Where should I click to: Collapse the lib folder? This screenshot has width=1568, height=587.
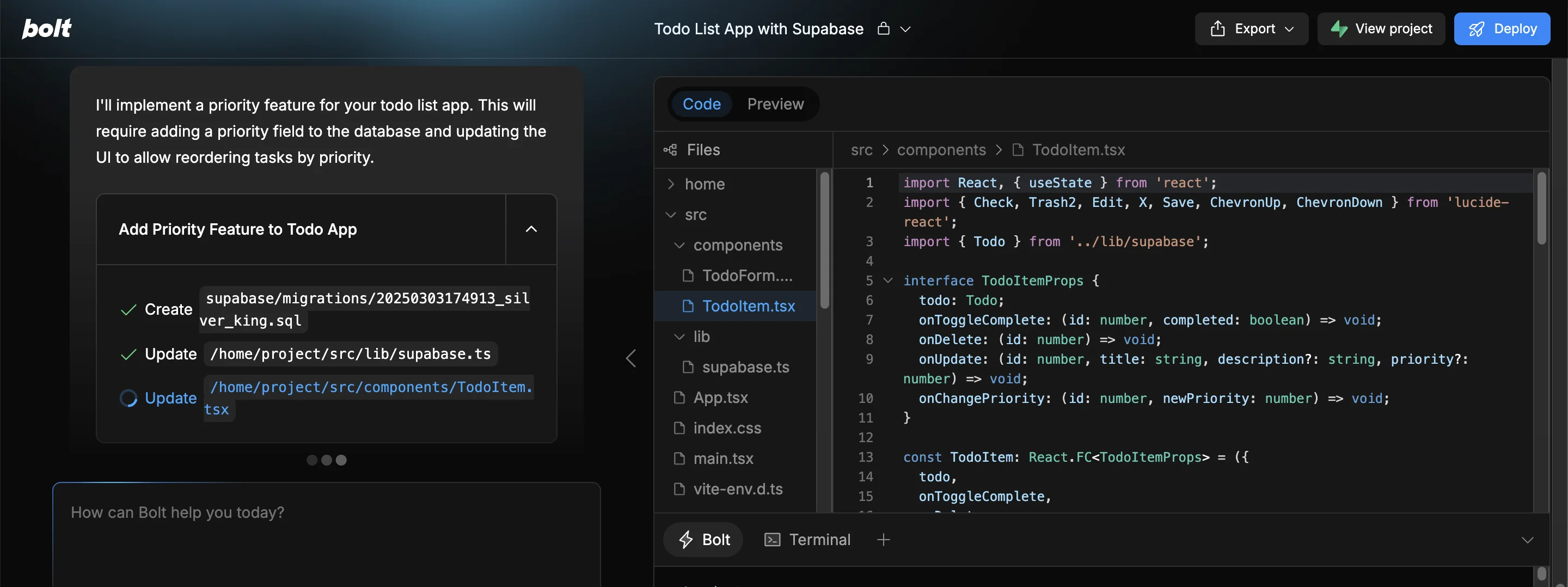click(679, 336)
